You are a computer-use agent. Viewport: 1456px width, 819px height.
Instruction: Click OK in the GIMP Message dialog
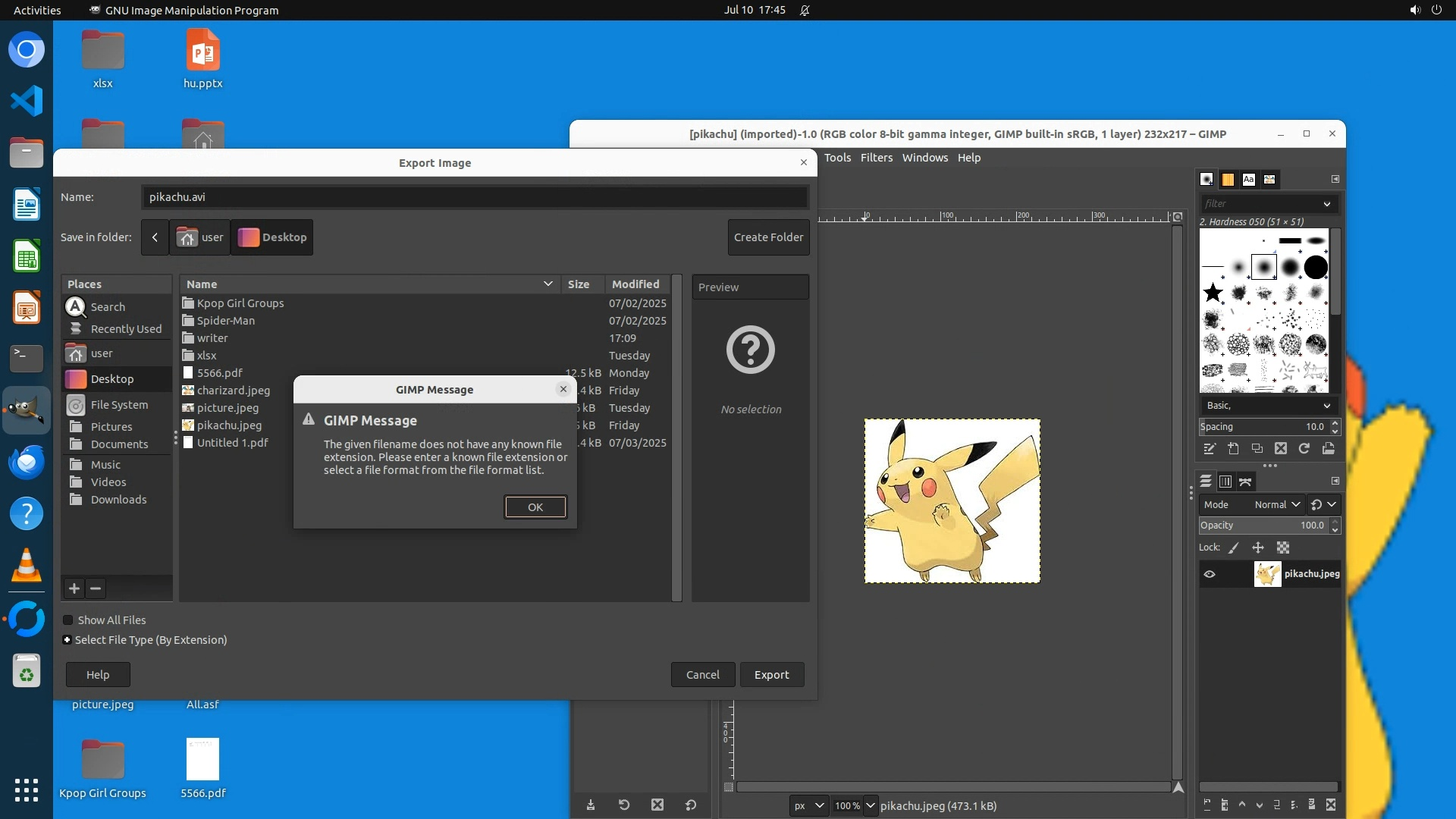[x=535, y=507]
